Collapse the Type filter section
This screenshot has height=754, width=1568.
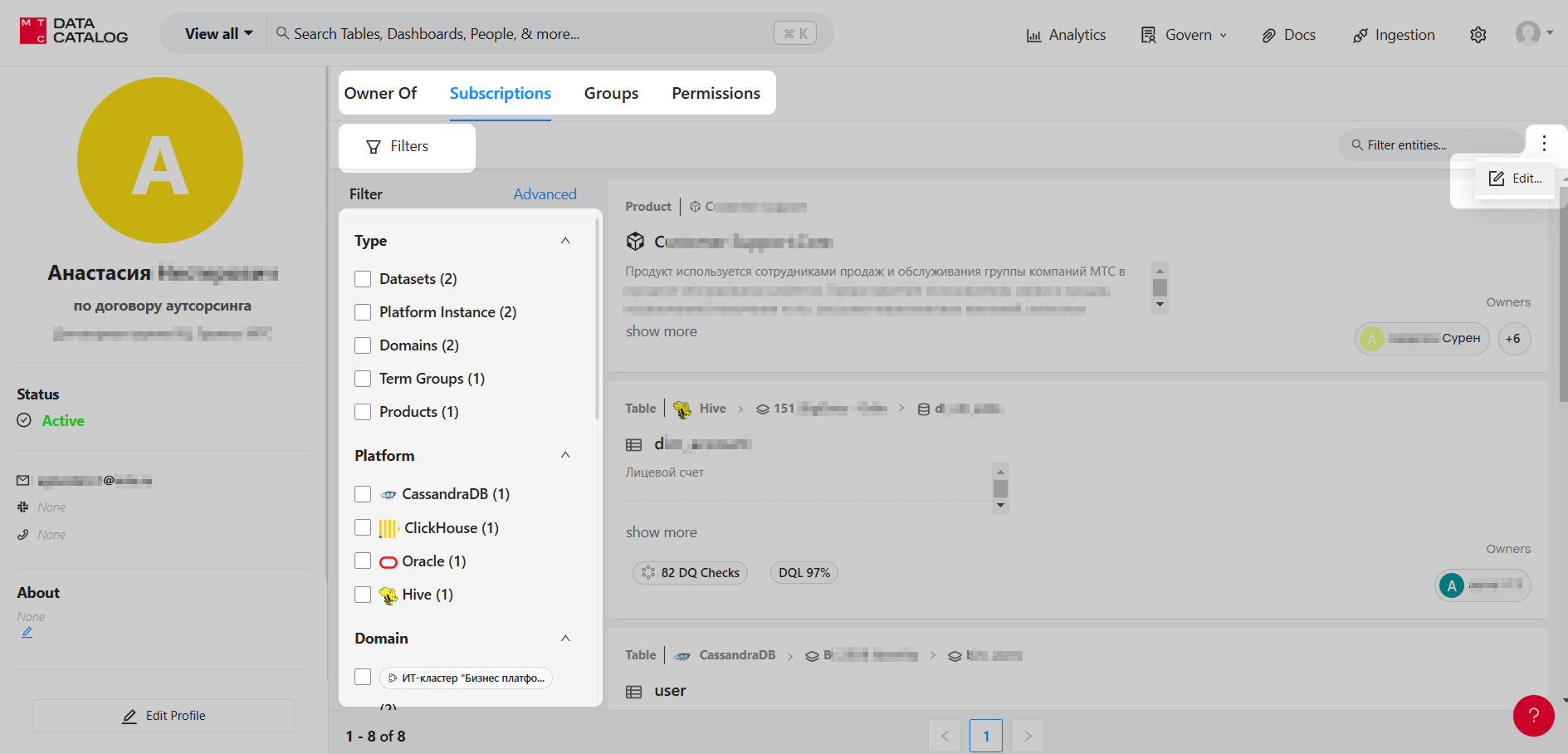tap(565, 241)
